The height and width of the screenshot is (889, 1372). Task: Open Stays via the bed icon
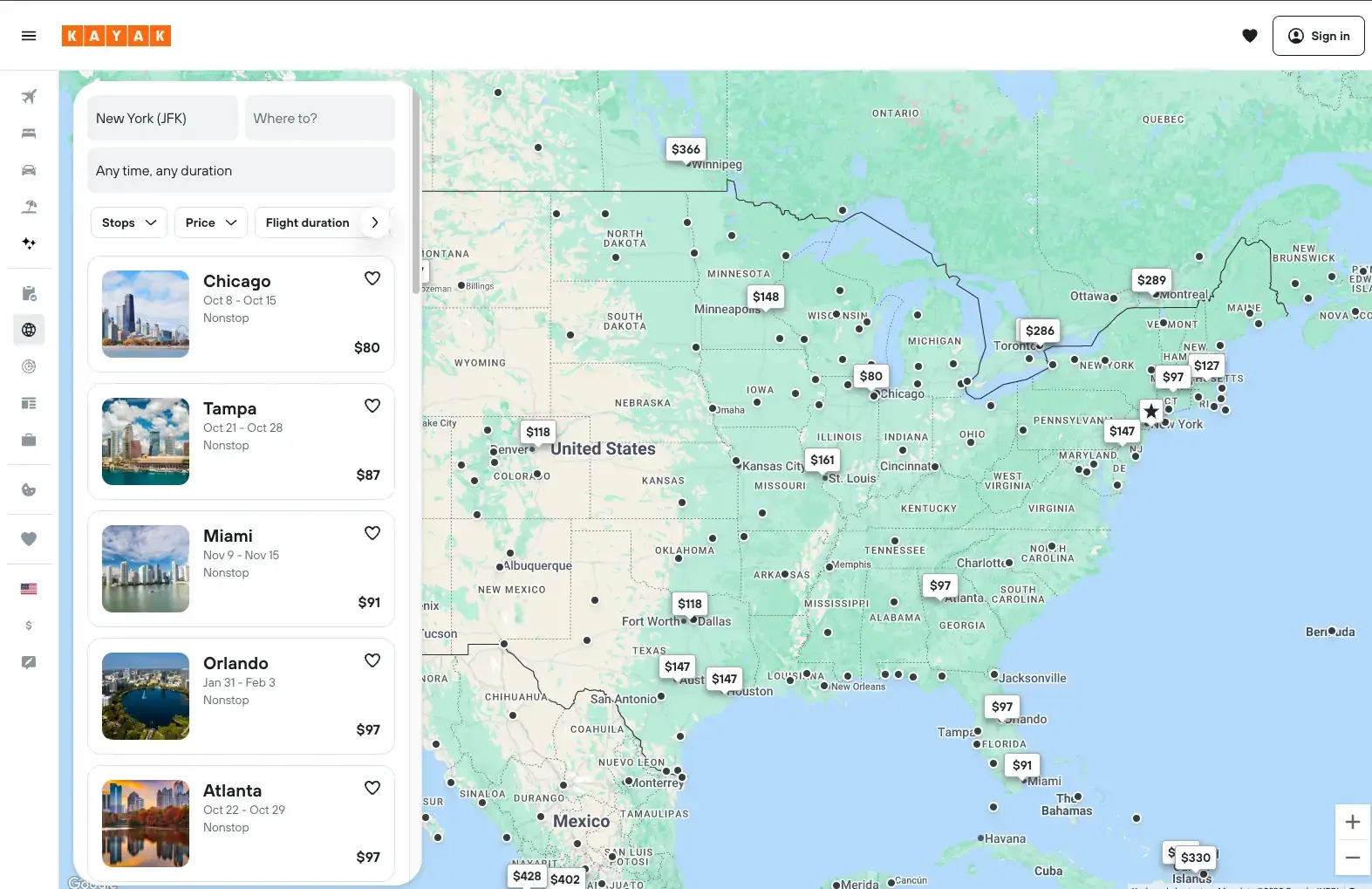[x=29, y=133]
